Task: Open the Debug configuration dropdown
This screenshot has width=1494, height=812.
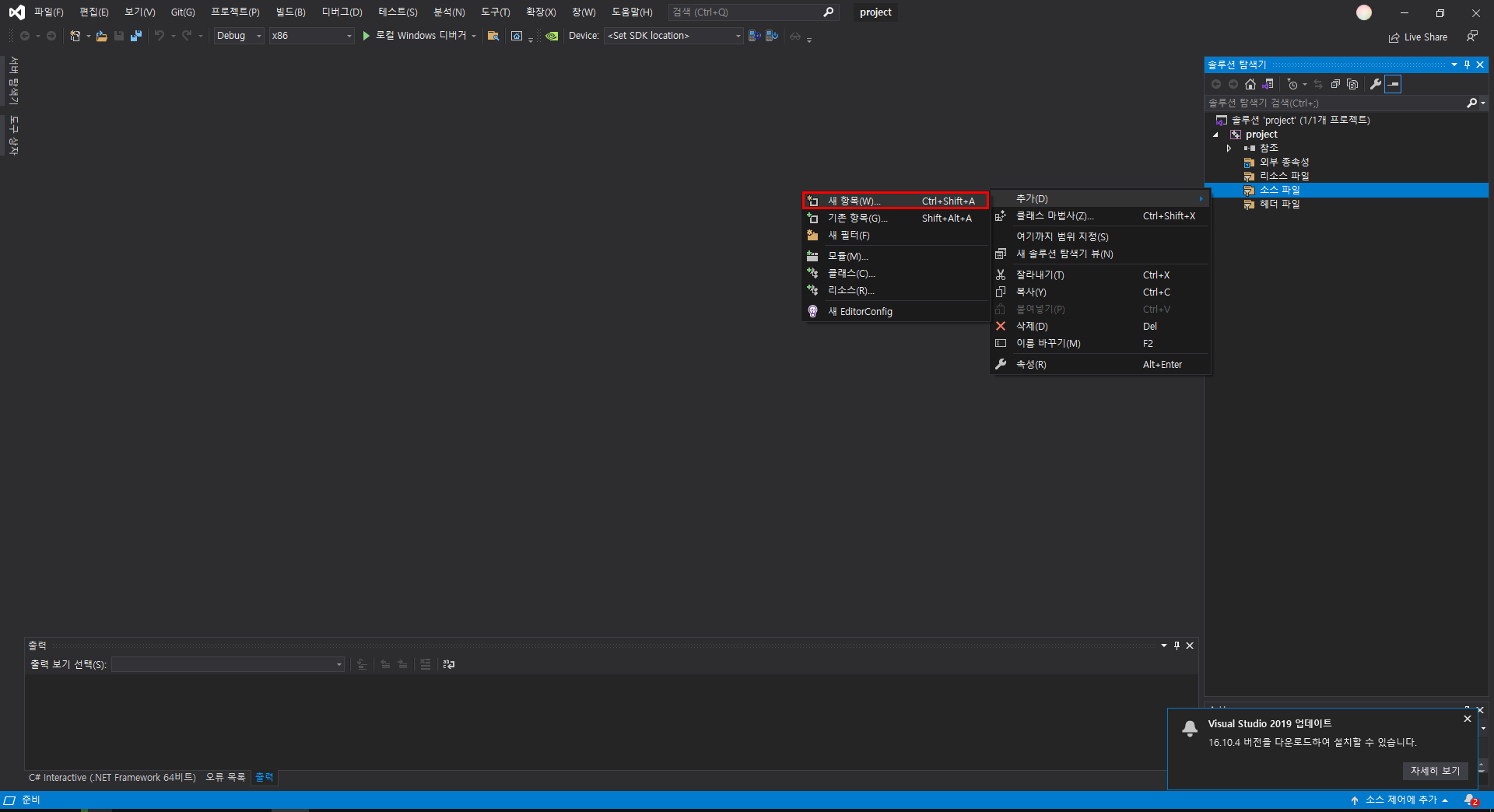Action: coord(239,36)
